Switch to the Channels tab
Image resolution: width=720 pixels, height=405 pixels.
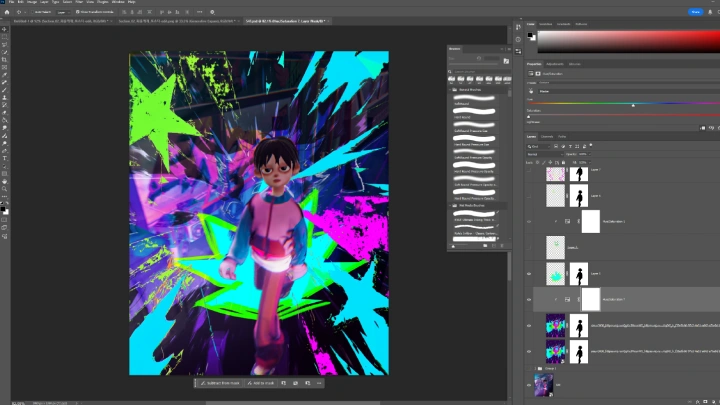tap(547, 136)
